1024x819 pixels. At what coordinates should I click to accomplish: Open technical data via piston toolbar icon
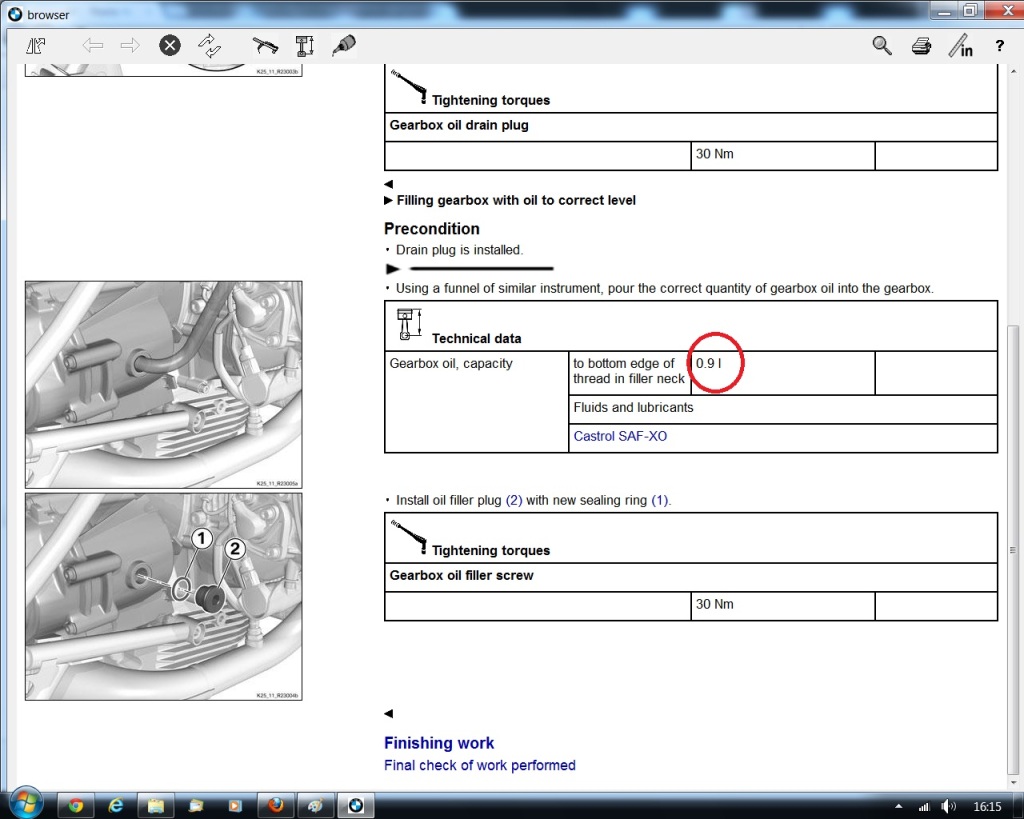pyautogui.click(x=304, y=46)
